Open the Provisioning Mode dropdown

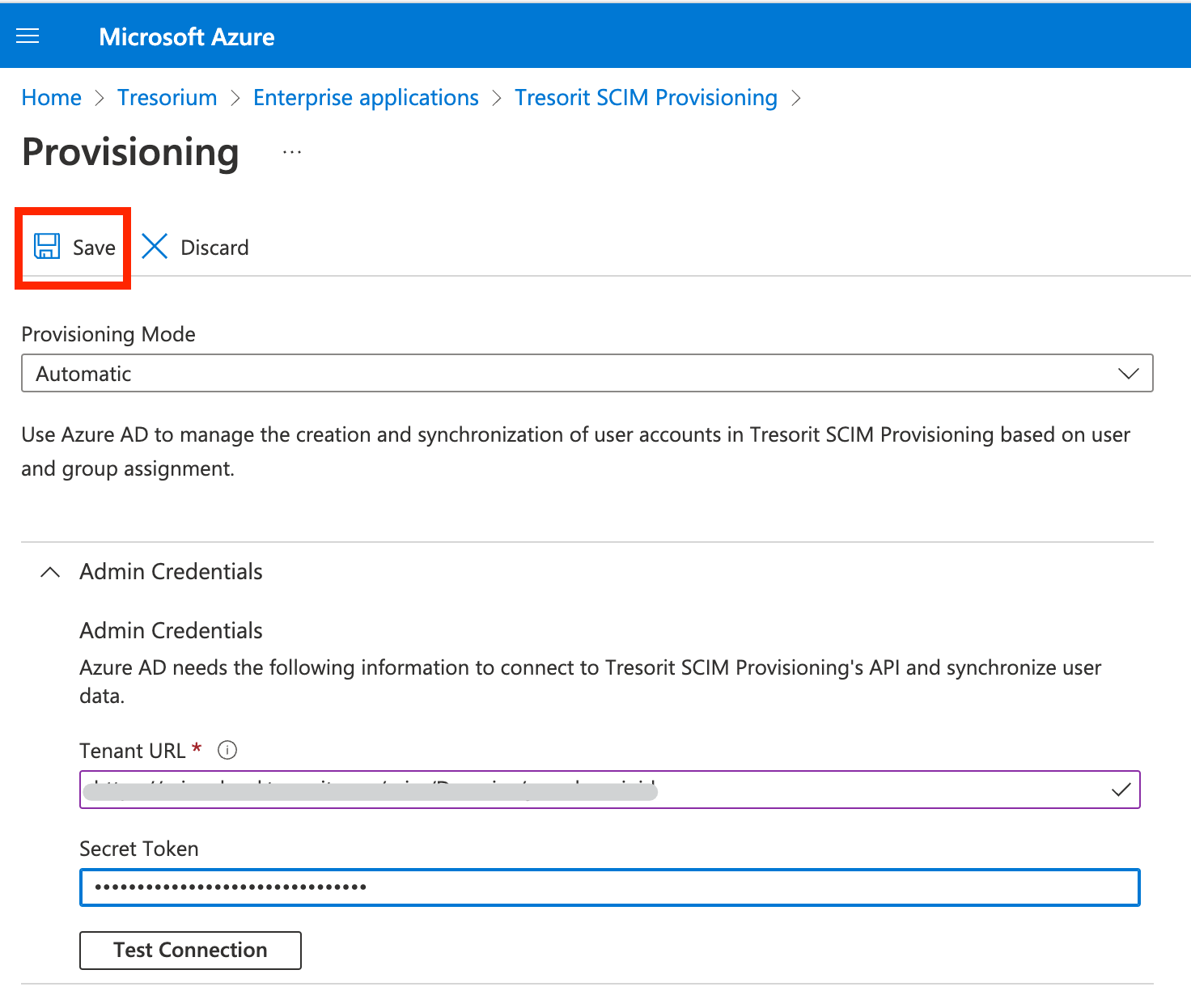tap(587, 373)
